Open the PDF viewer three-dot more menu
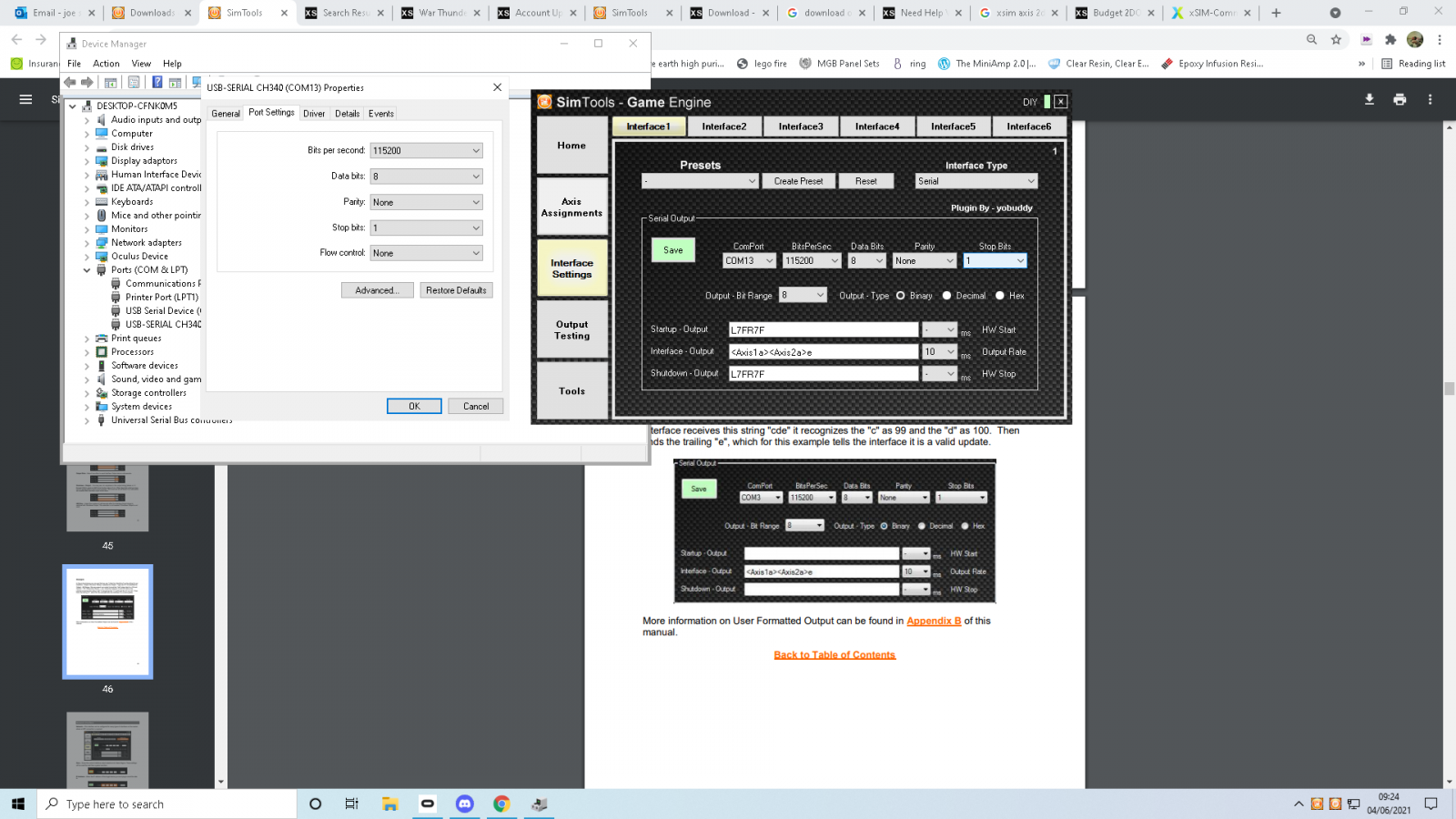This screenshot has height=819, width=1456. [1430, 99]
